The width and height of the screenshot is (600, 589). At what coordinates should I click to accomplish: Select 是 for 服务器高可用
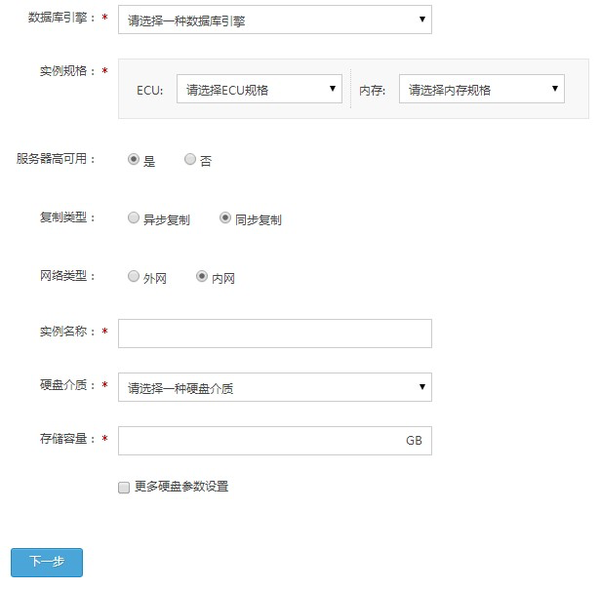coord(134,159)
